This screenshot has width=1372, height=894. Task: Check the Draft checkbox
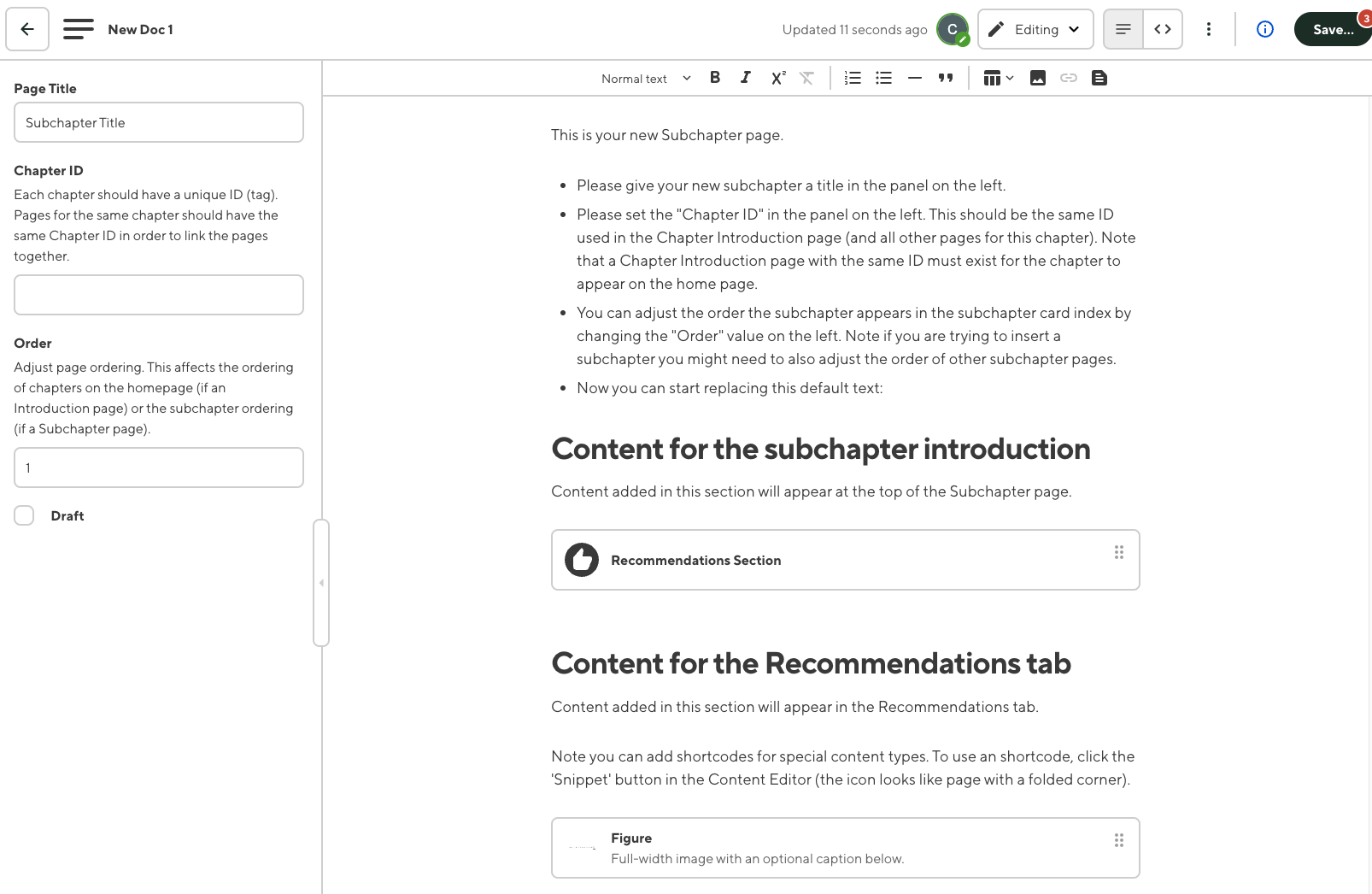coord(24,515)
